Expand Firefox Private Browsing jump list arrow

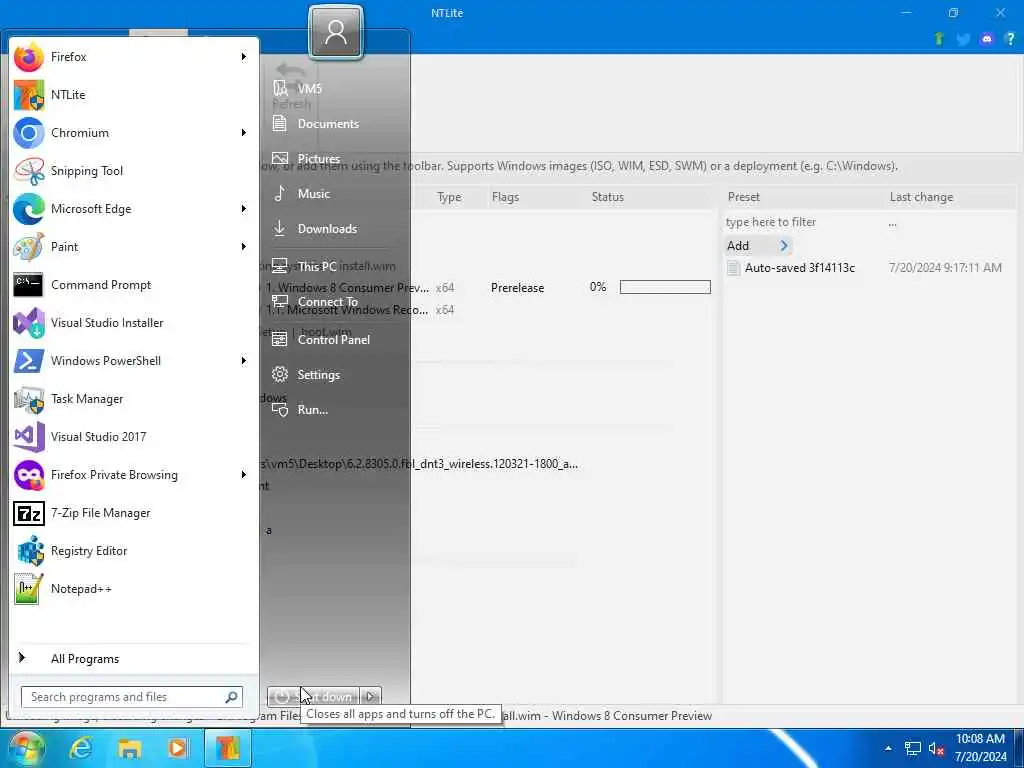point(244,475)
